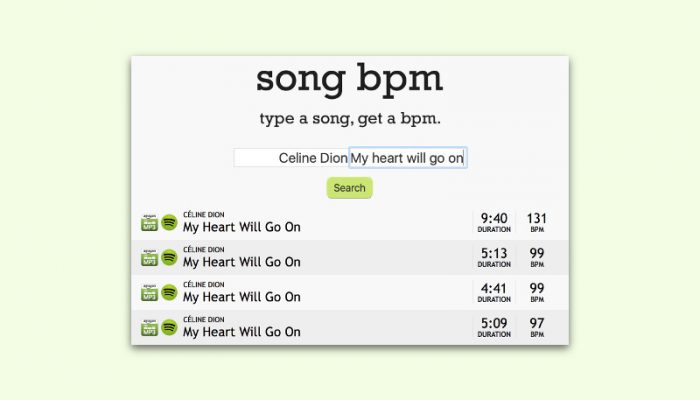Click the 4:41 duration value
The width and height of the screenshot is (700, 400).
tap(494, 288)
